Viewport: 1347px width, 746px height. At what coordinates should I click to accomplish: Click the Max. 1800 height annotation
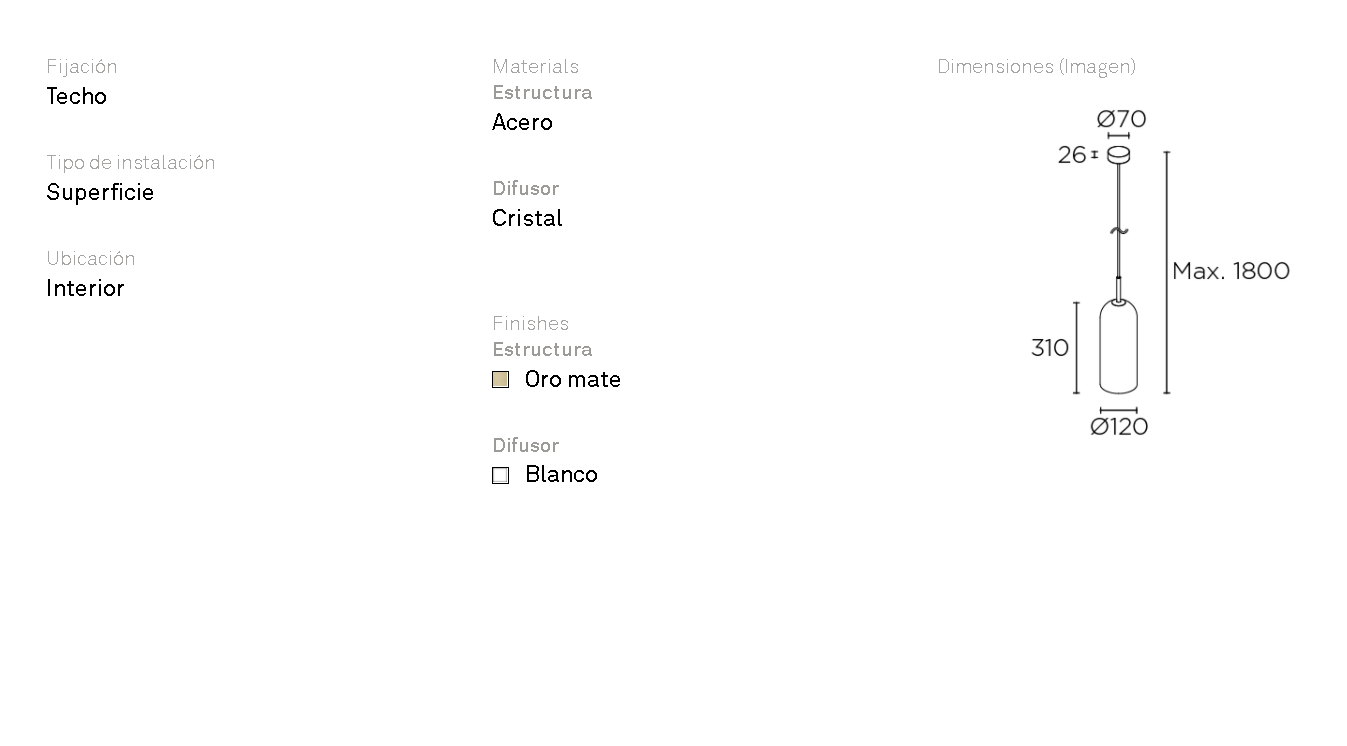pos(1230,271)
